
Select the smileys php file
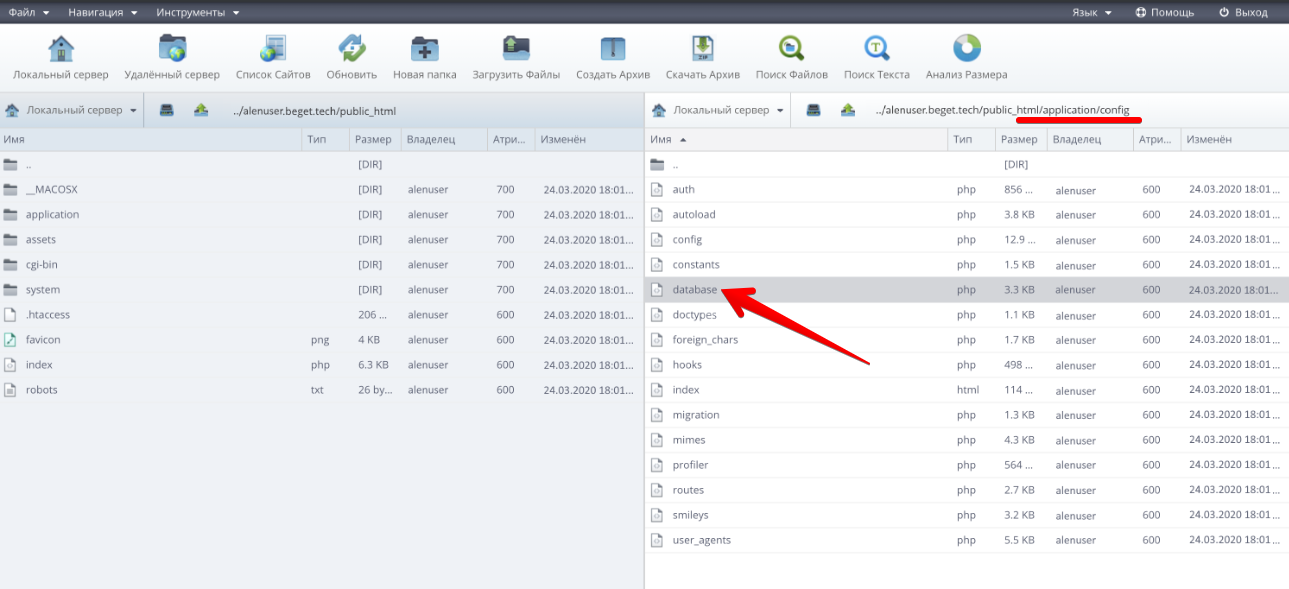(x=967, y=514)
